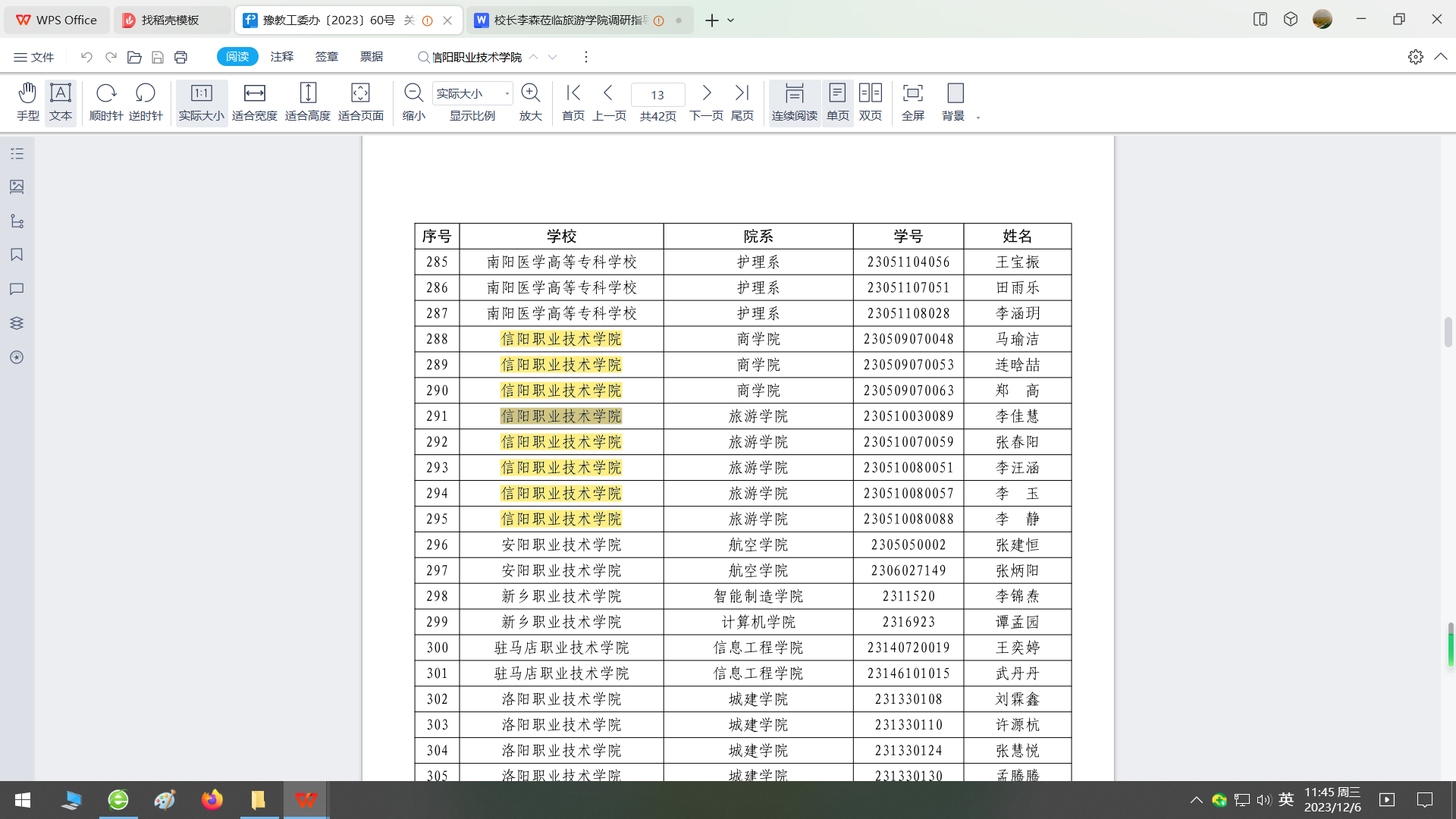Select the Hand tool

pyautogui.click(x=27, y=102)
